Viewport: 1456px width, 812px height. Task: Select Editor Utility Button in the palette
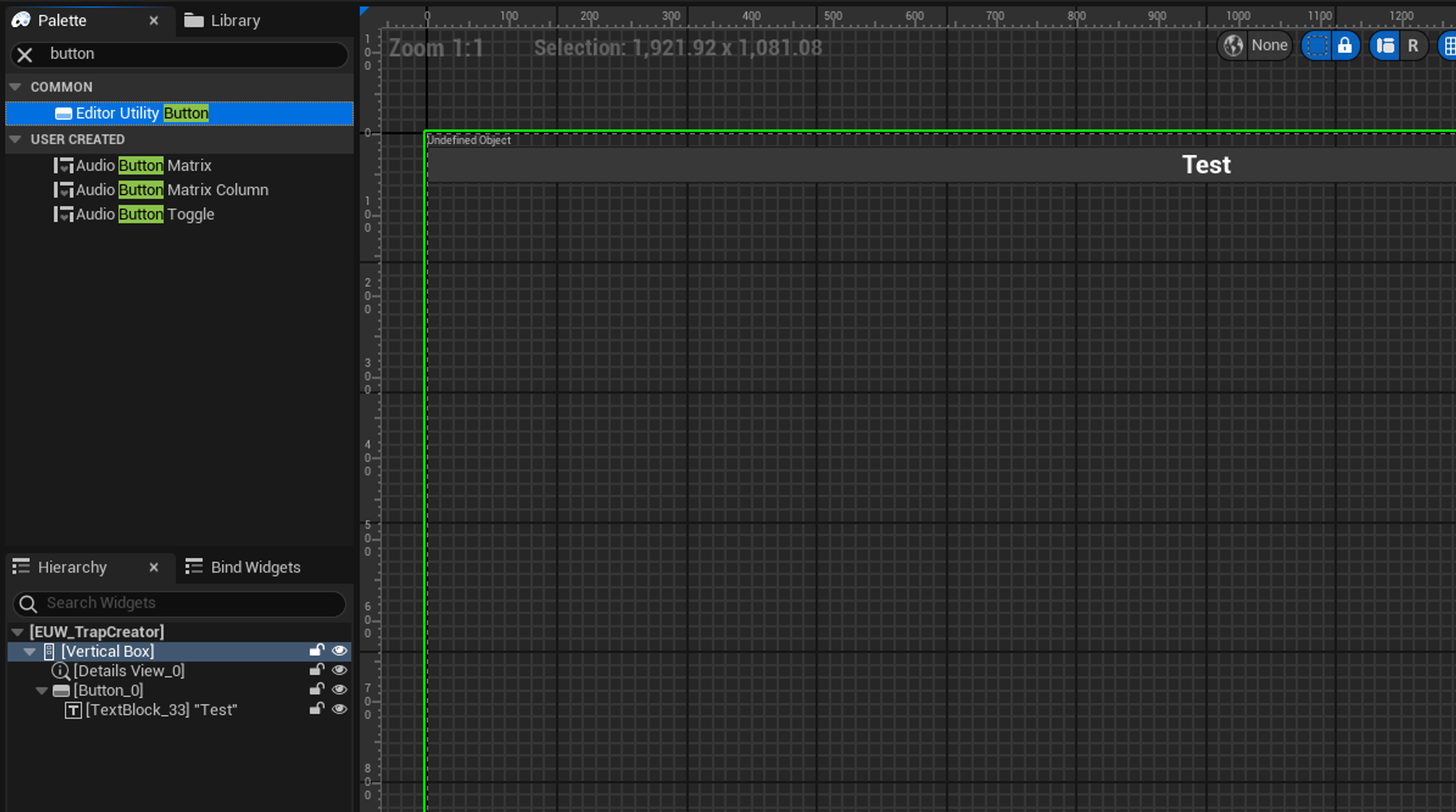pyautogui.click(x=142, y=114)
